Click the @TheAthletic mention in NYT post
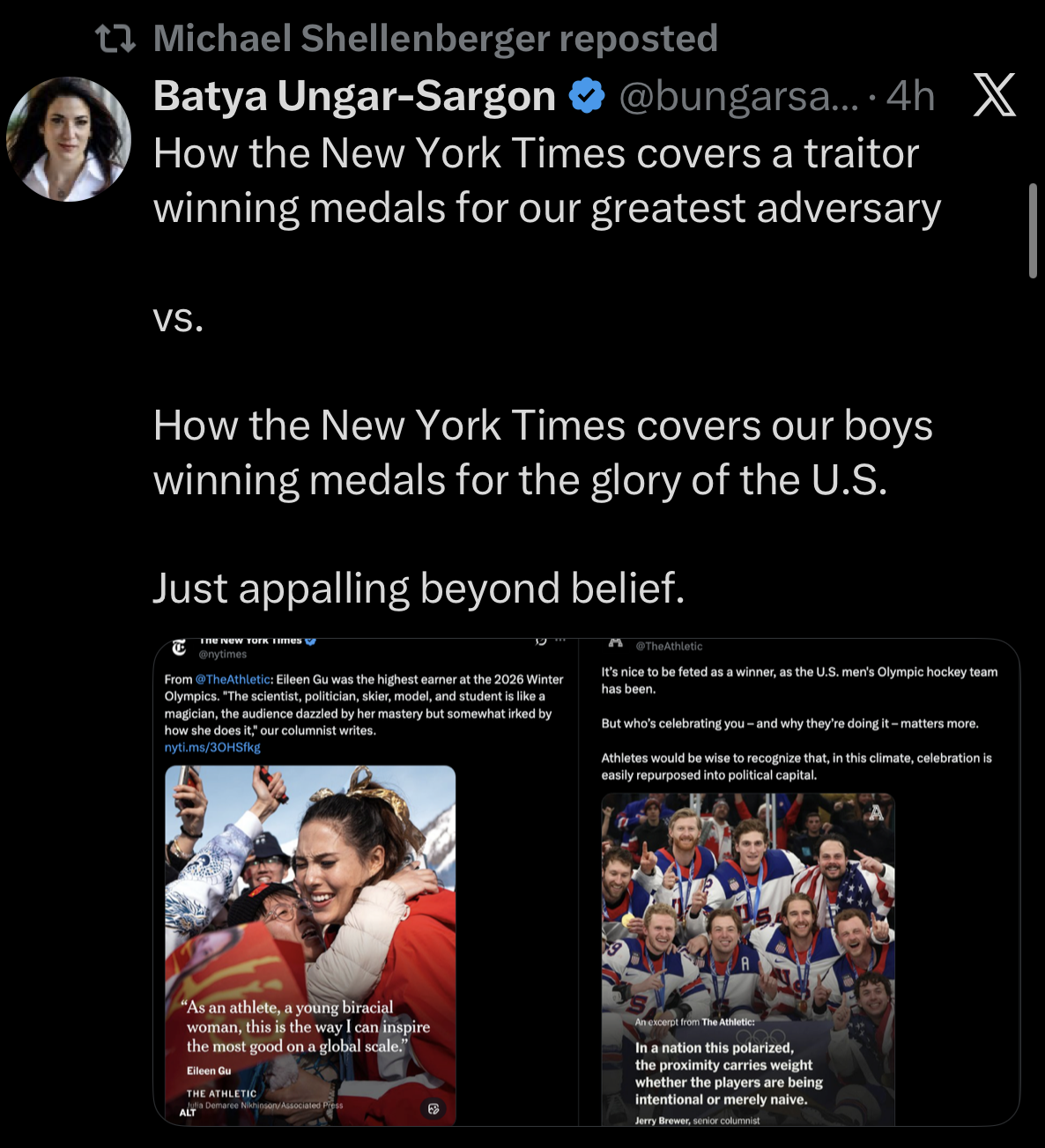This screenshot has width=1045, height=1148. (x=233, y=679)
